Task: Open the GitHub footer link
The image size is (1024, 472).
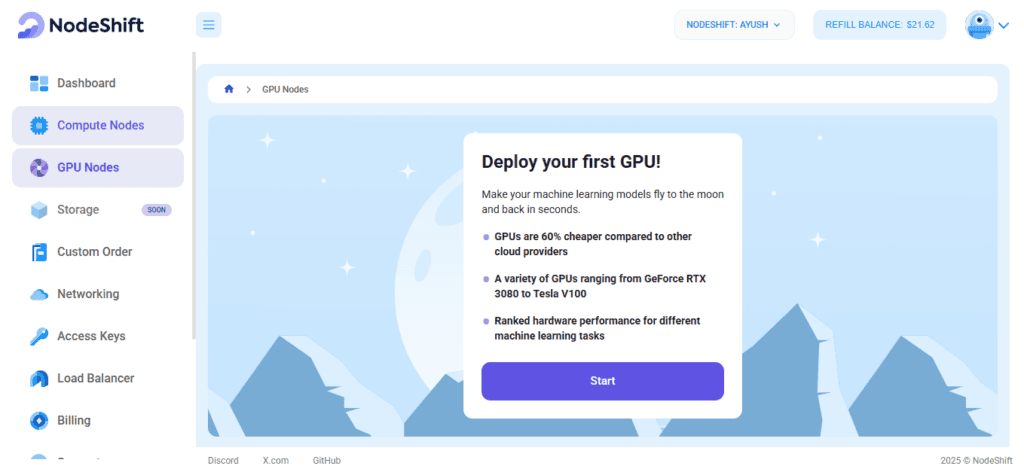Action: click(x=327, y=460)
